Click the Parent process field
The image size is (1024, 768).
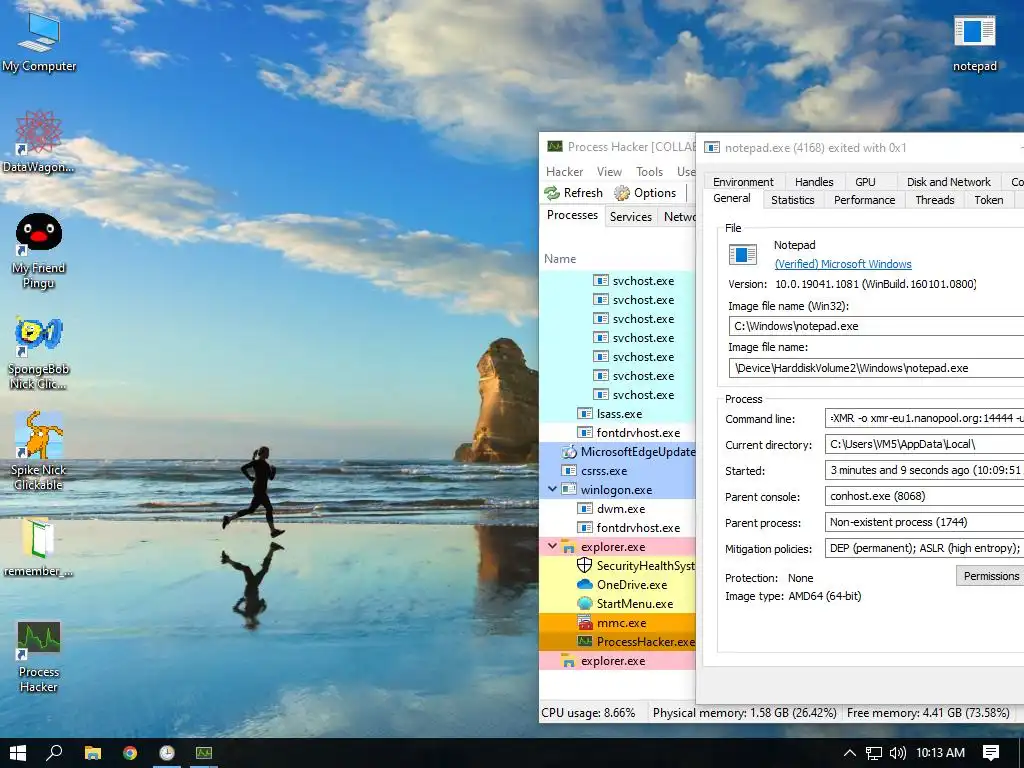[x=924, y=522]
